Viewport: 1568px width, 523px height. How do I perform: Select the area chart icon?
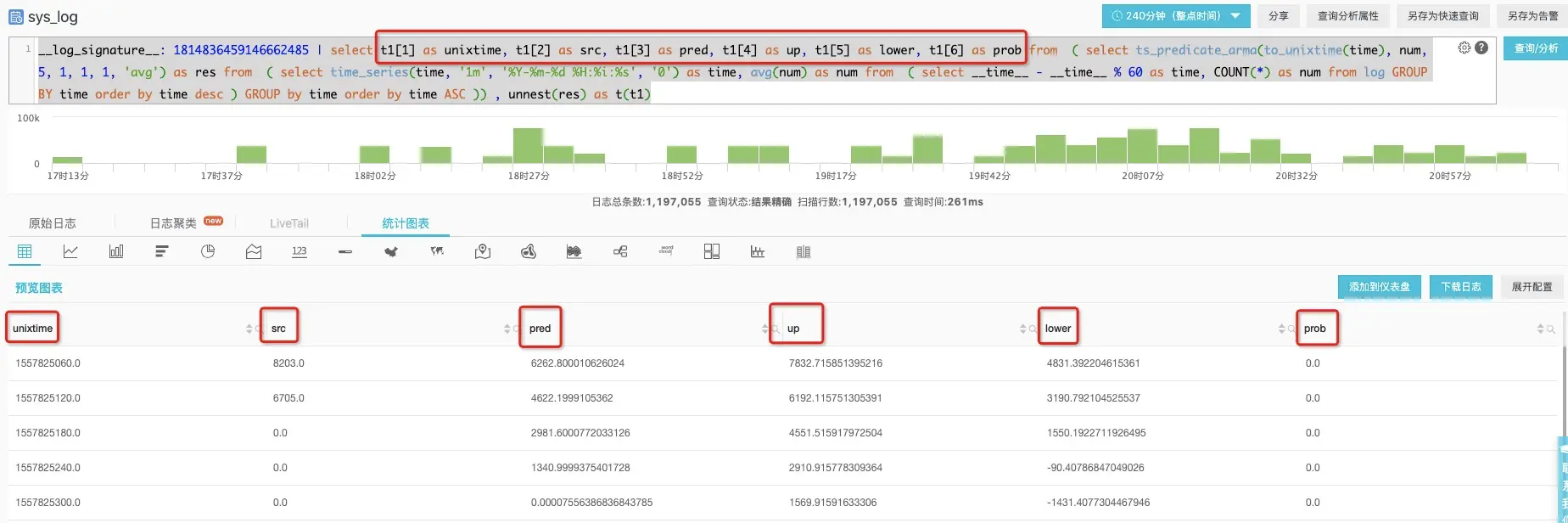click(x=254, y=251)
